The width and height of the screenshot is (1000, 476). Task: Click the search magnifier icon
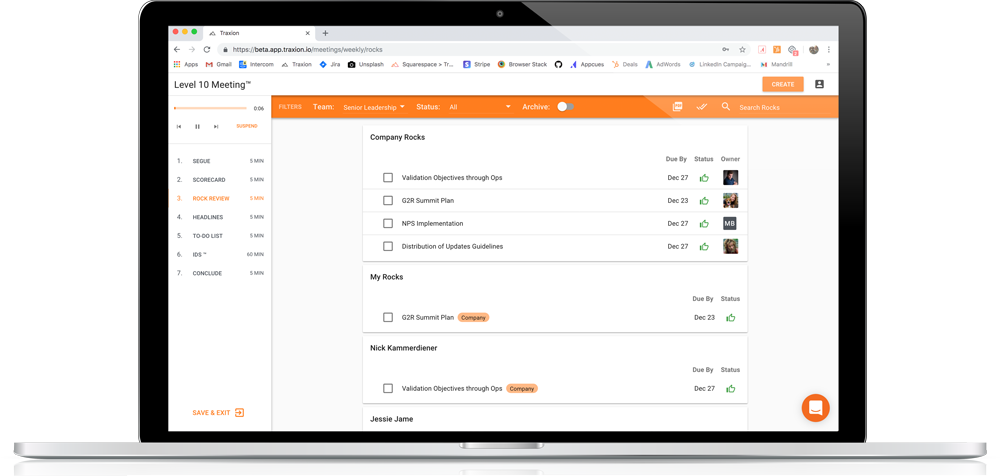click(x=726, y=107)
